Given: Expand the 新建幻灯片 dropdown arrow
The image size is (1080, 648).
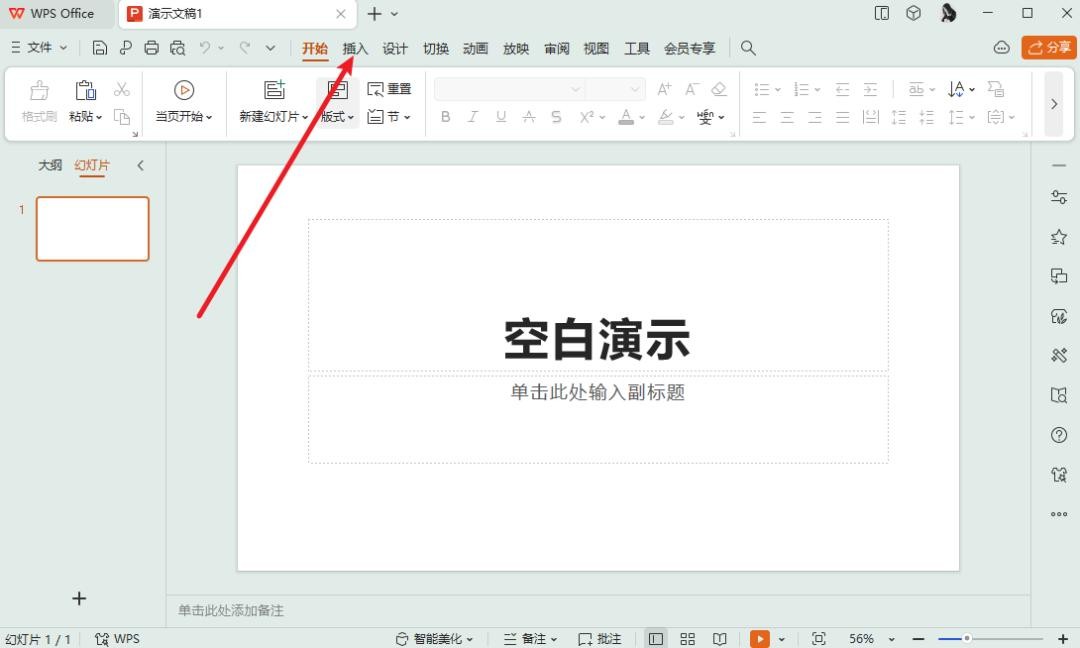Looking at the screenshot, I should (x=305, y=117).
